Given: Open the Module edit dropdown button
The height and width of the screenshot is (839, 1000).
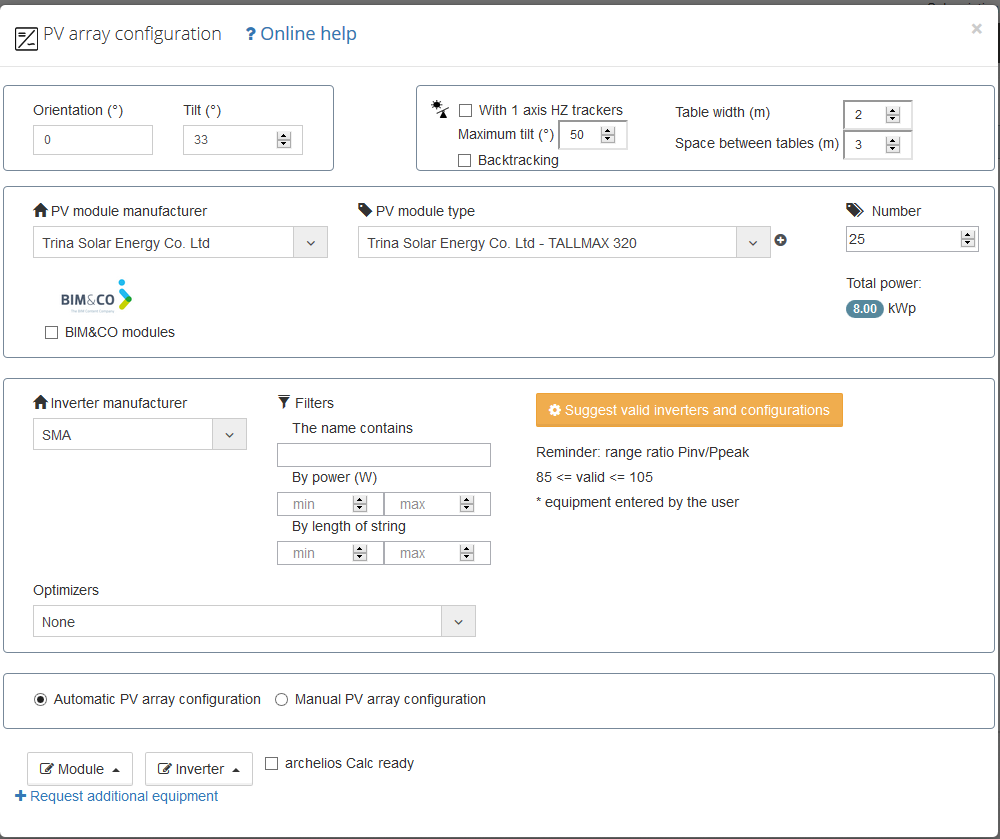Looking at the screenshot, I should click(80, 769).
